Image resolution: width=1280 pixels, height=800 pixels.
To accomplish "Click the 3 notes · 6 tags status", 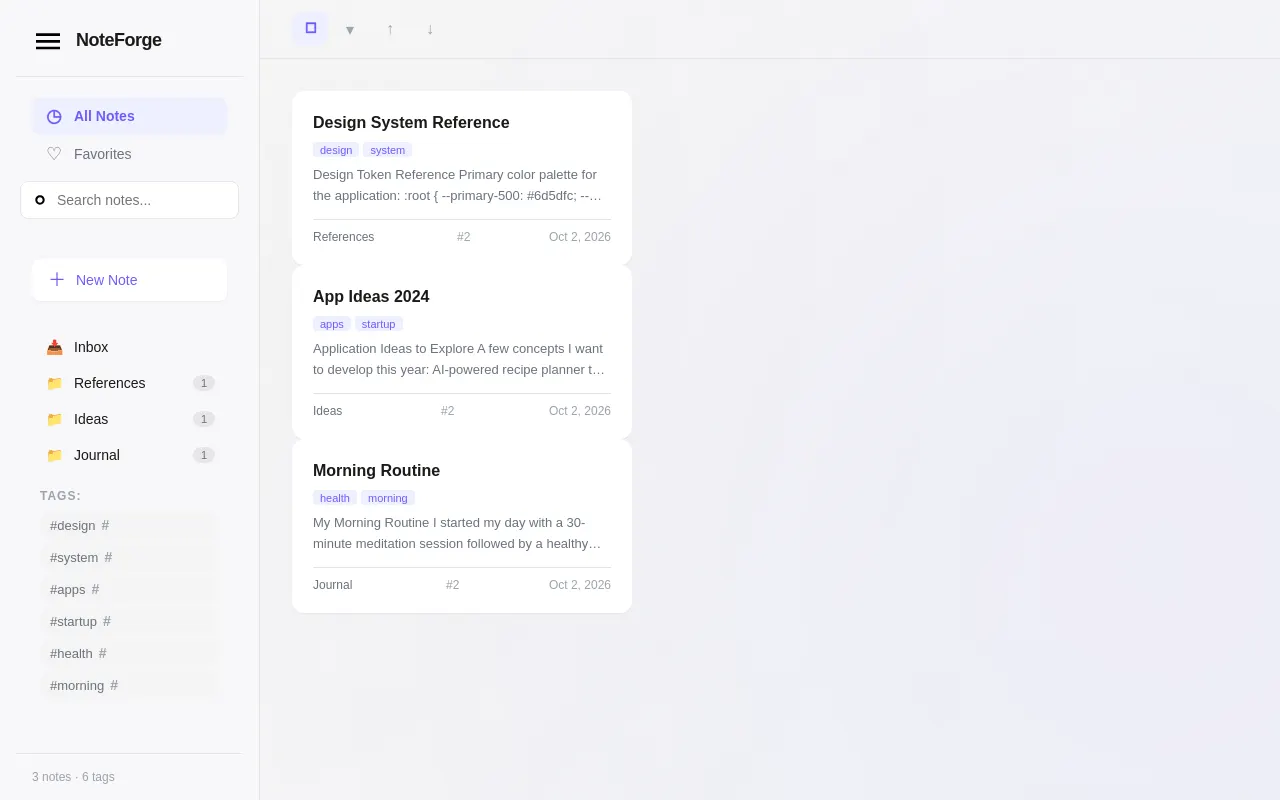I will [x=73, y=777].
